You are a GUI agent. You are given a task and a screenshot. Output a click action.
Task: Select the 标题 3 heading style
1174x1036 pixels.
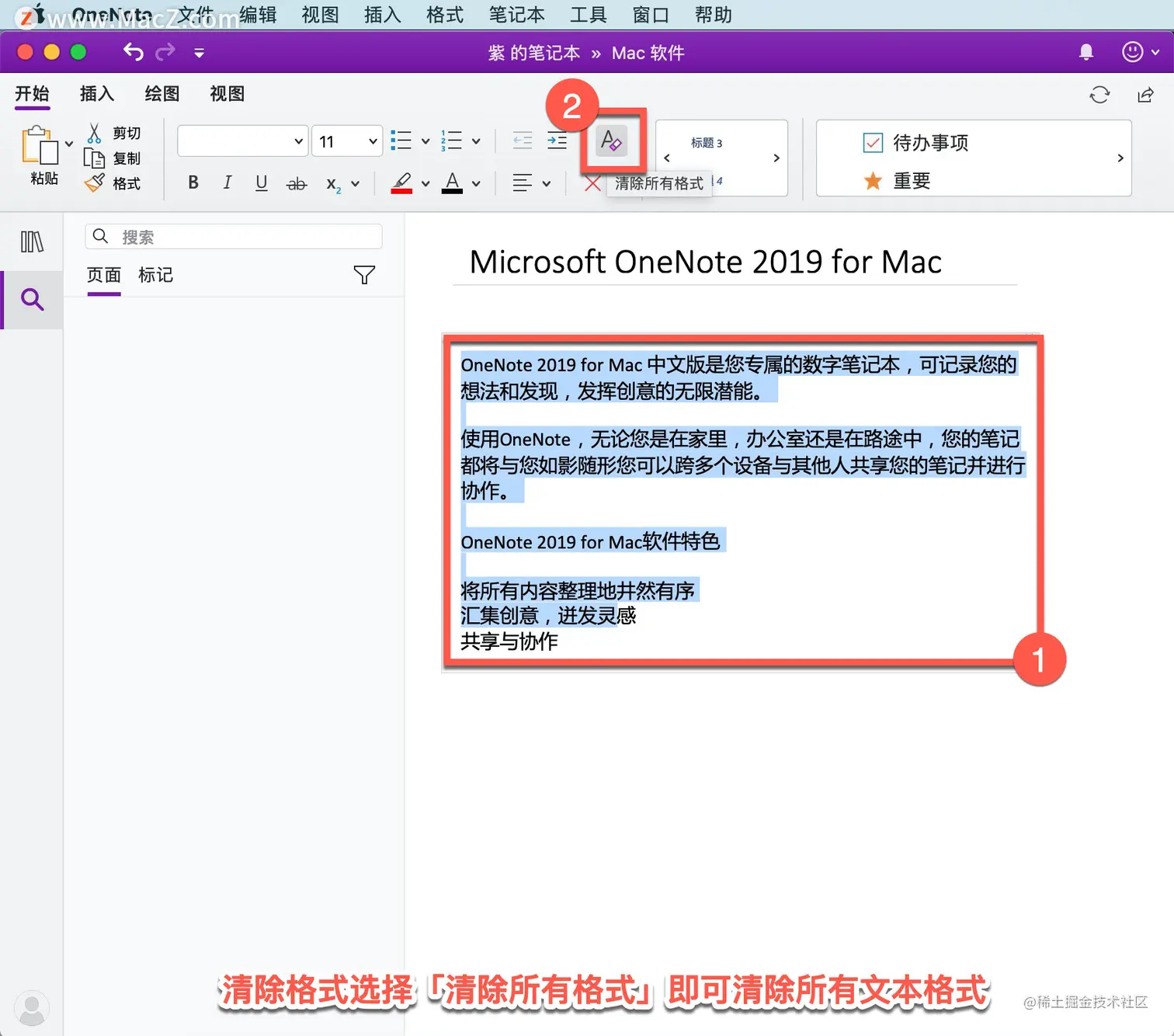point(707,143)
